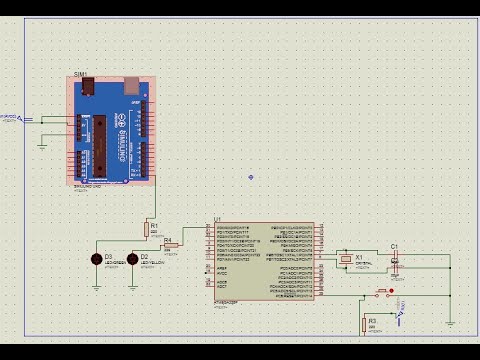Click the ATMEGA328P label below U1
Screen dimensions: 480x360
pos(226,303)
